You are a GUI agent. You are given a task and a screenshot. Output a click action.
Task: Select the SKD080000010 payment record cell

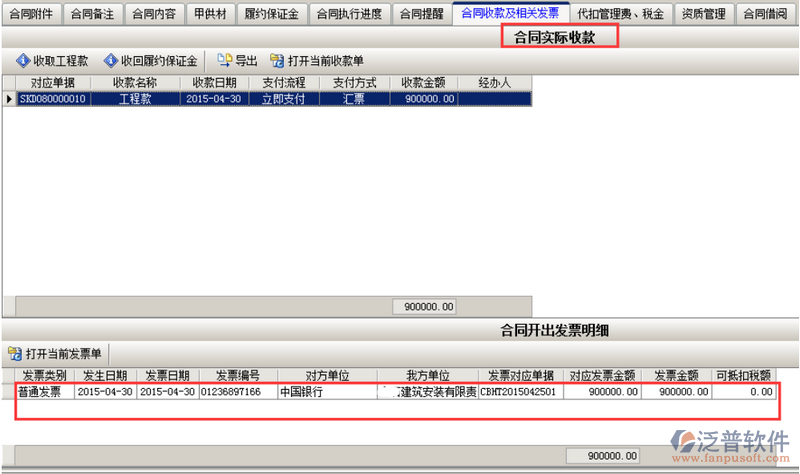click(54, 99)
